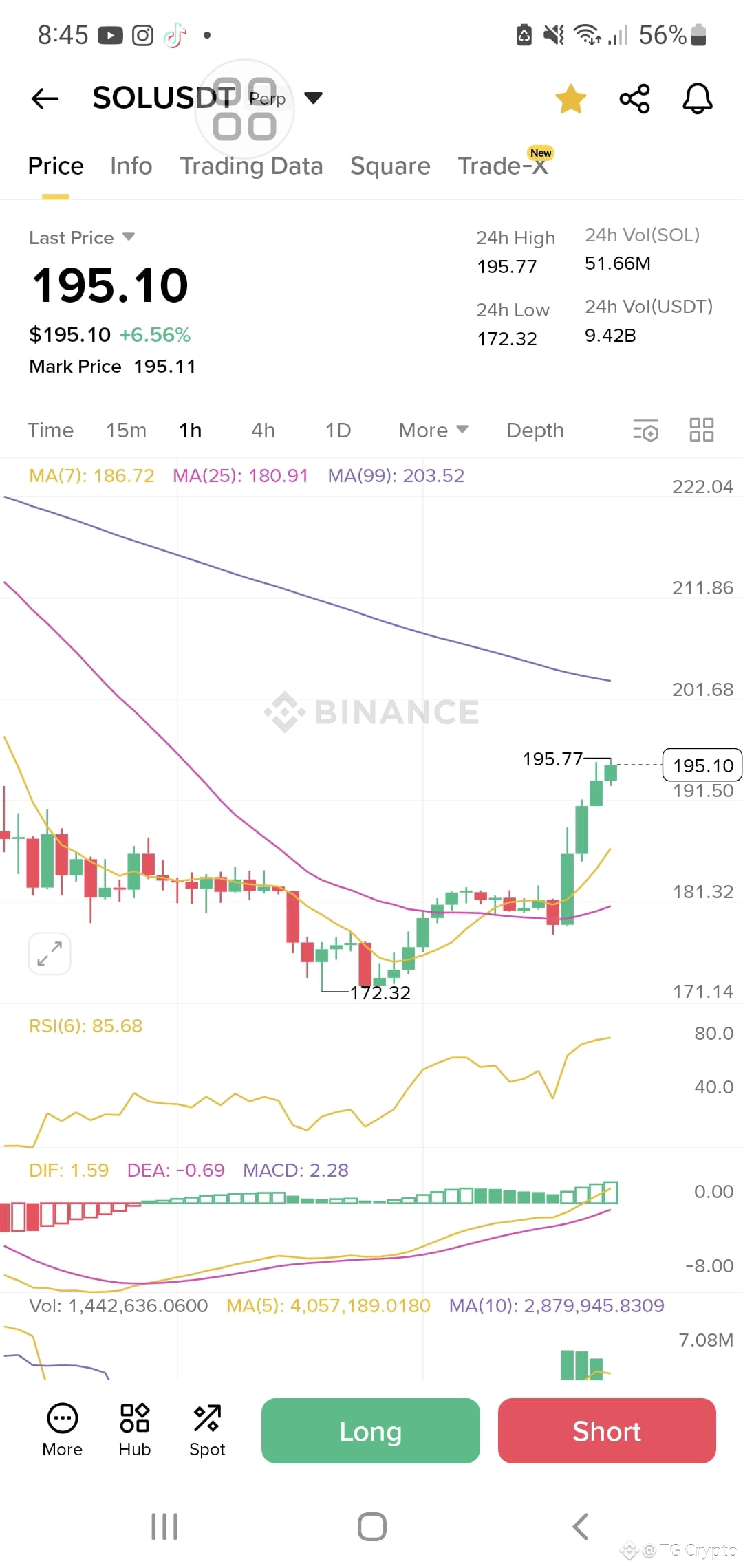The height and width of the screenshot is (1568, 743).
Task: Tap the 24h High value 195.77
Action: [x=507, y=267]
